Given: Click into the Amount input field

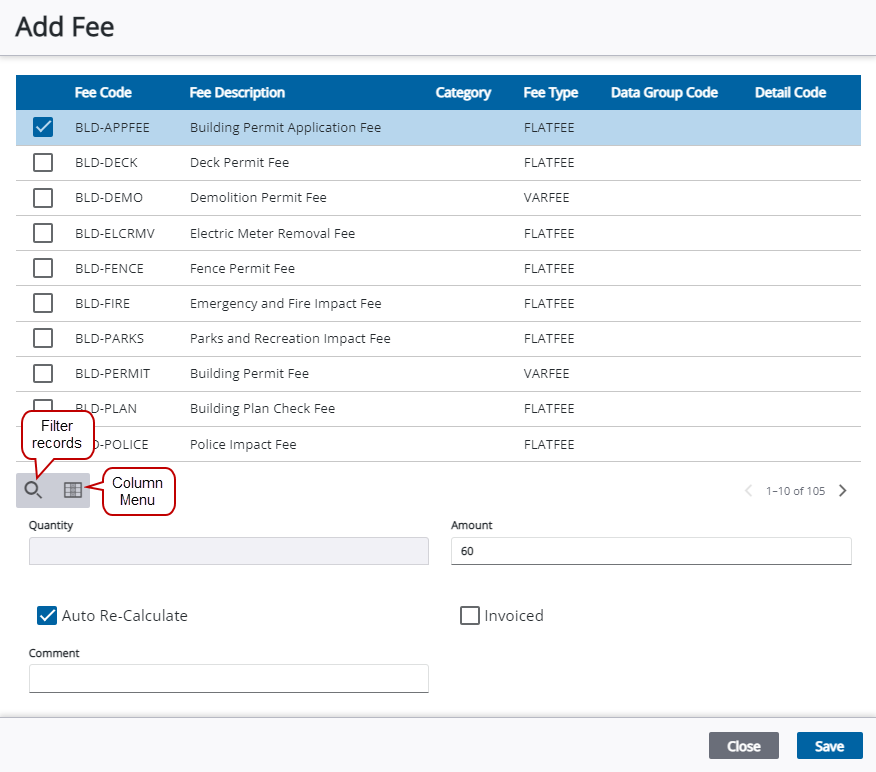Looking at the screenshot, I should click(650, 551).
